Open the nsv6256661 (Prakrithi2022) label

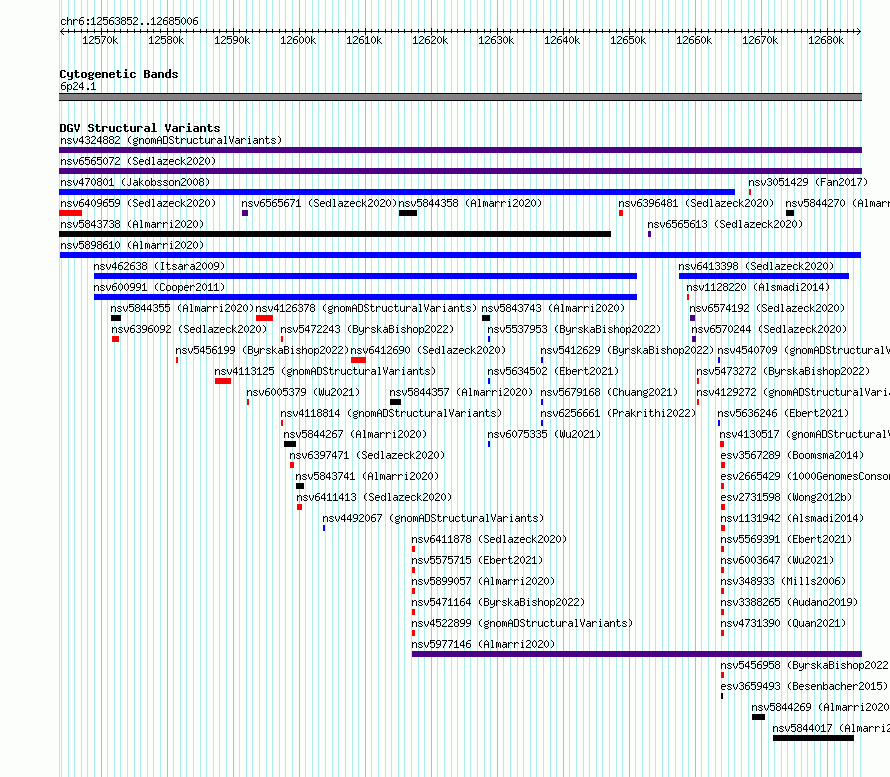pos(618,413)
